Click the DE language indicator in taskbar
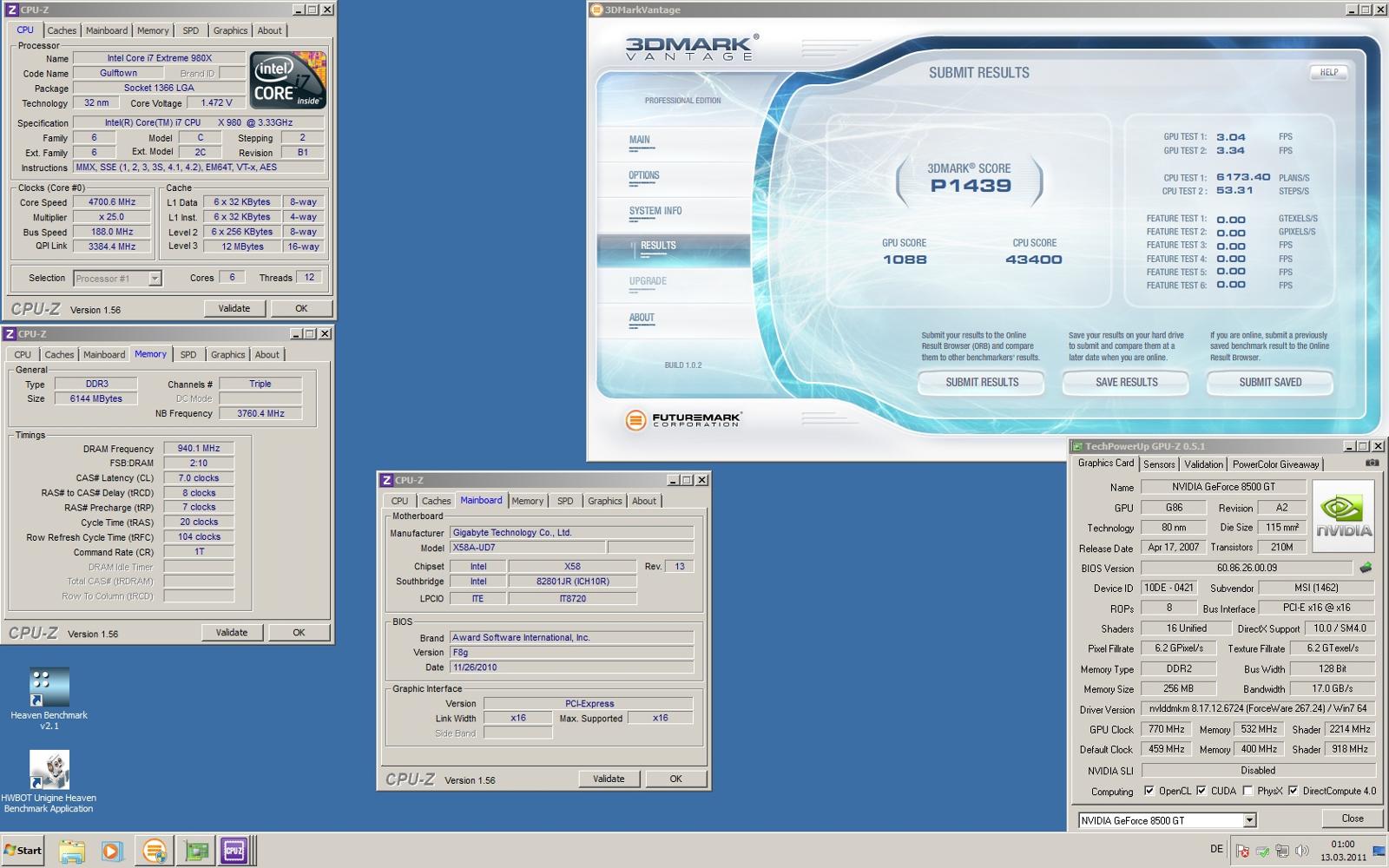The width and height of the screenshot is (1389, 868). [x=1216, y=850]
